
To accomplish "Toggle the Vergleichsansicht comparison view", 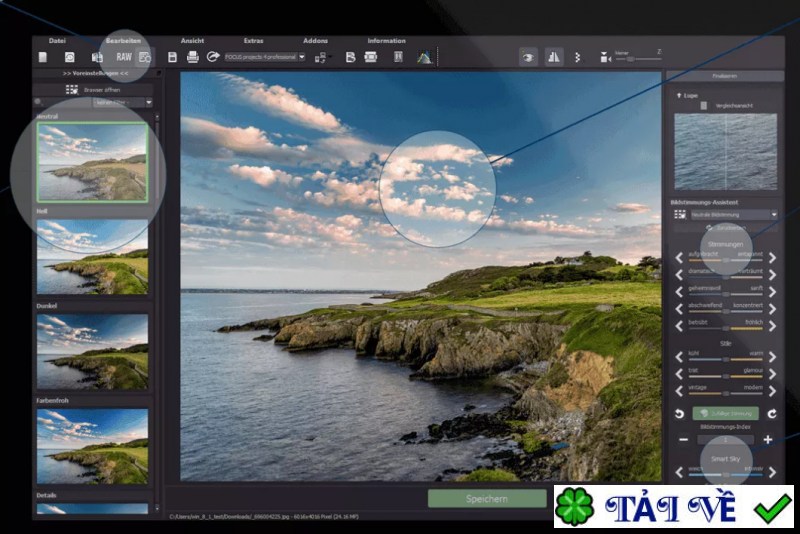I will [703, 105].
